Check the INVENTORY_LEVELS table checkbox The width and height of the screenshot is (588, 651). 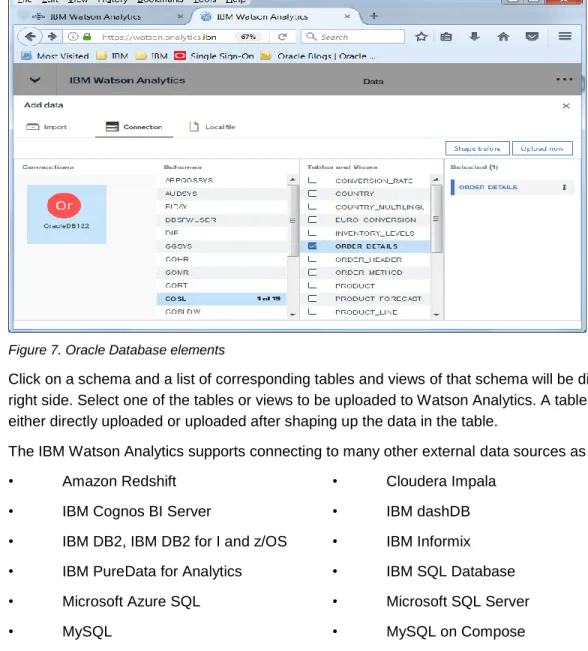click(312, 233)
